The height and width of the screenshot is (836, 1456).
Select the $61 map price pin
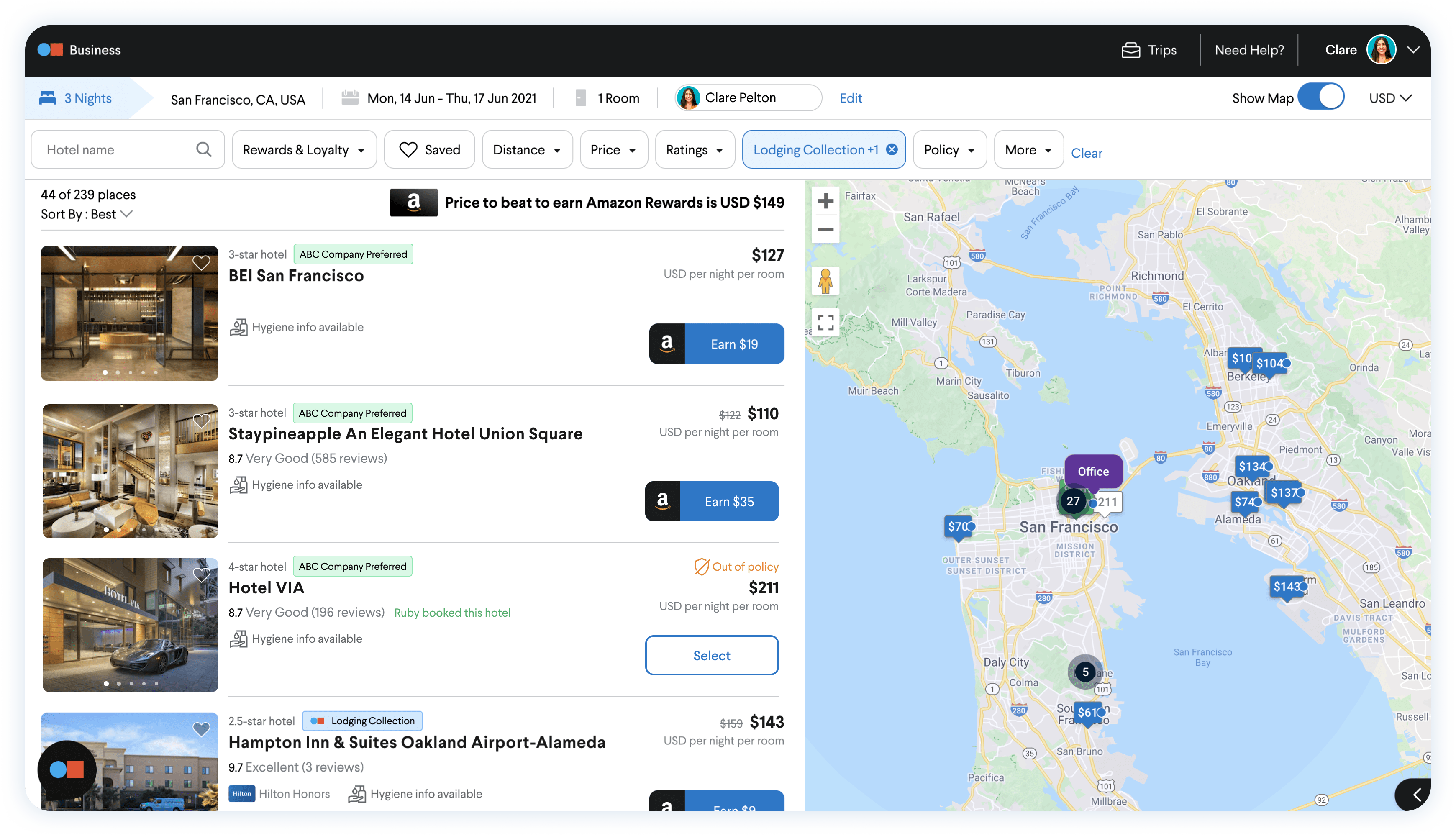click(1089, 713)
